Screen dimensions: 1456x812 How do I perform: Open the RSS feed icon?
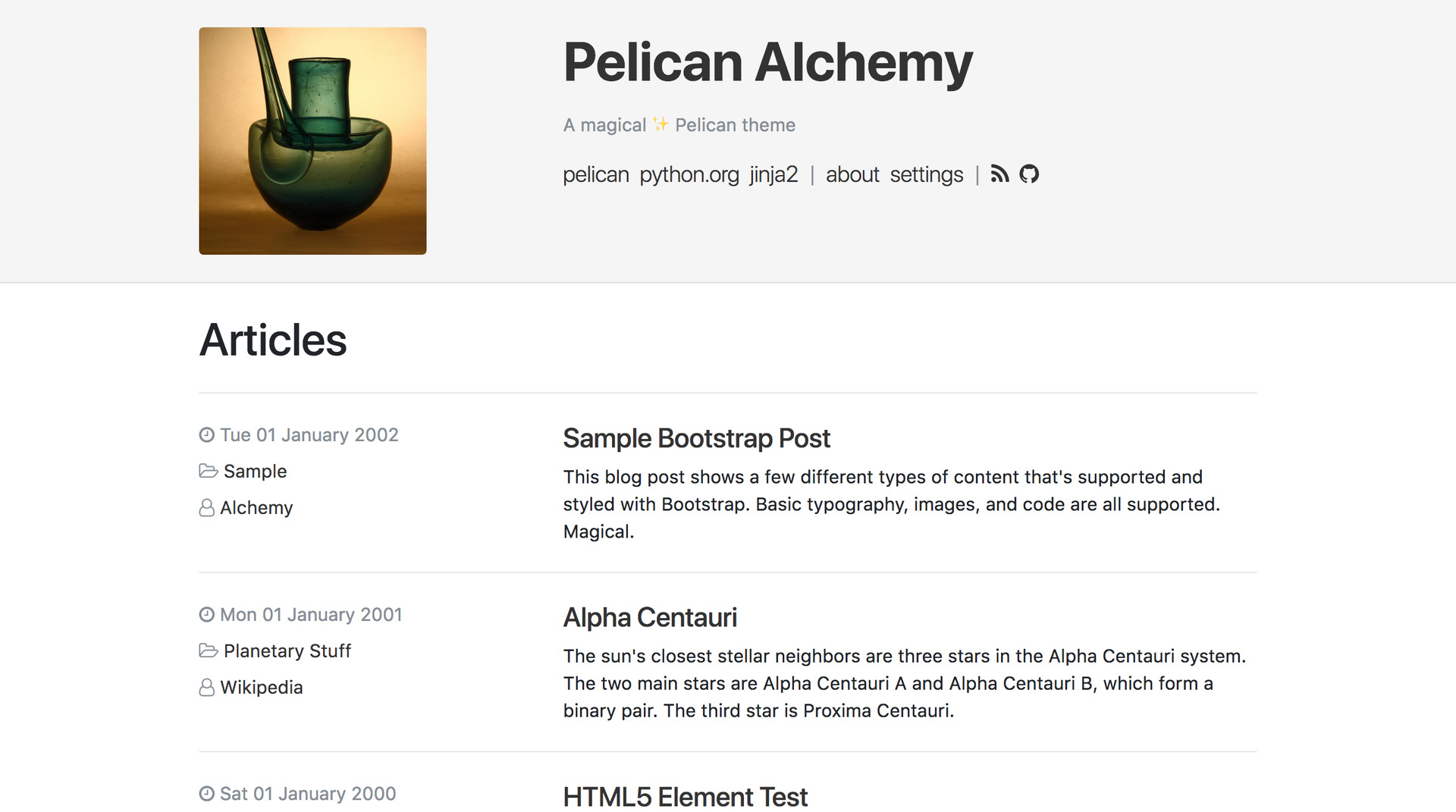click(999, 174)
